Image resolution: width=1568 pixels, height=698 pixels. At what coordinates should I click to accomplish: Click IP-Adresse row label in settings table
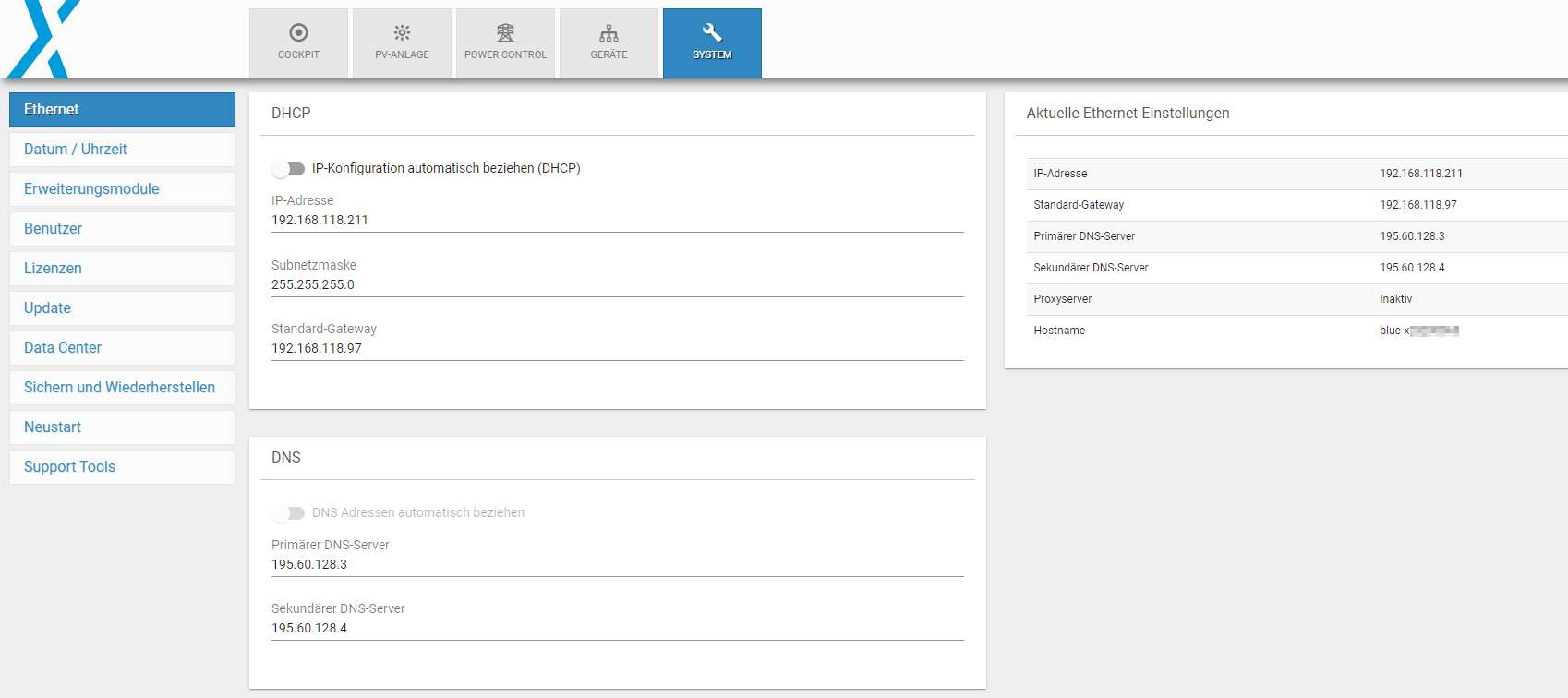(x=1060, y=174)
